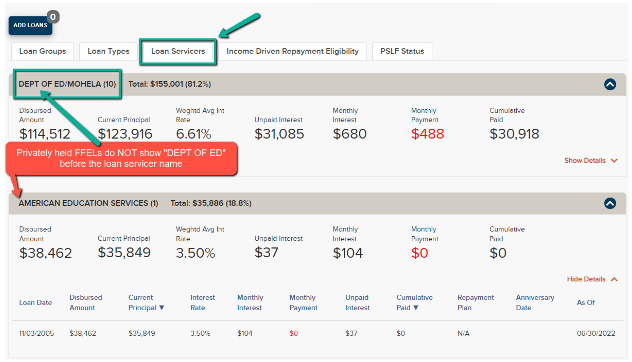The image size is (632, 362).
Task: Click the N/A repayment plan cell
Action: (x=463, y=333)
